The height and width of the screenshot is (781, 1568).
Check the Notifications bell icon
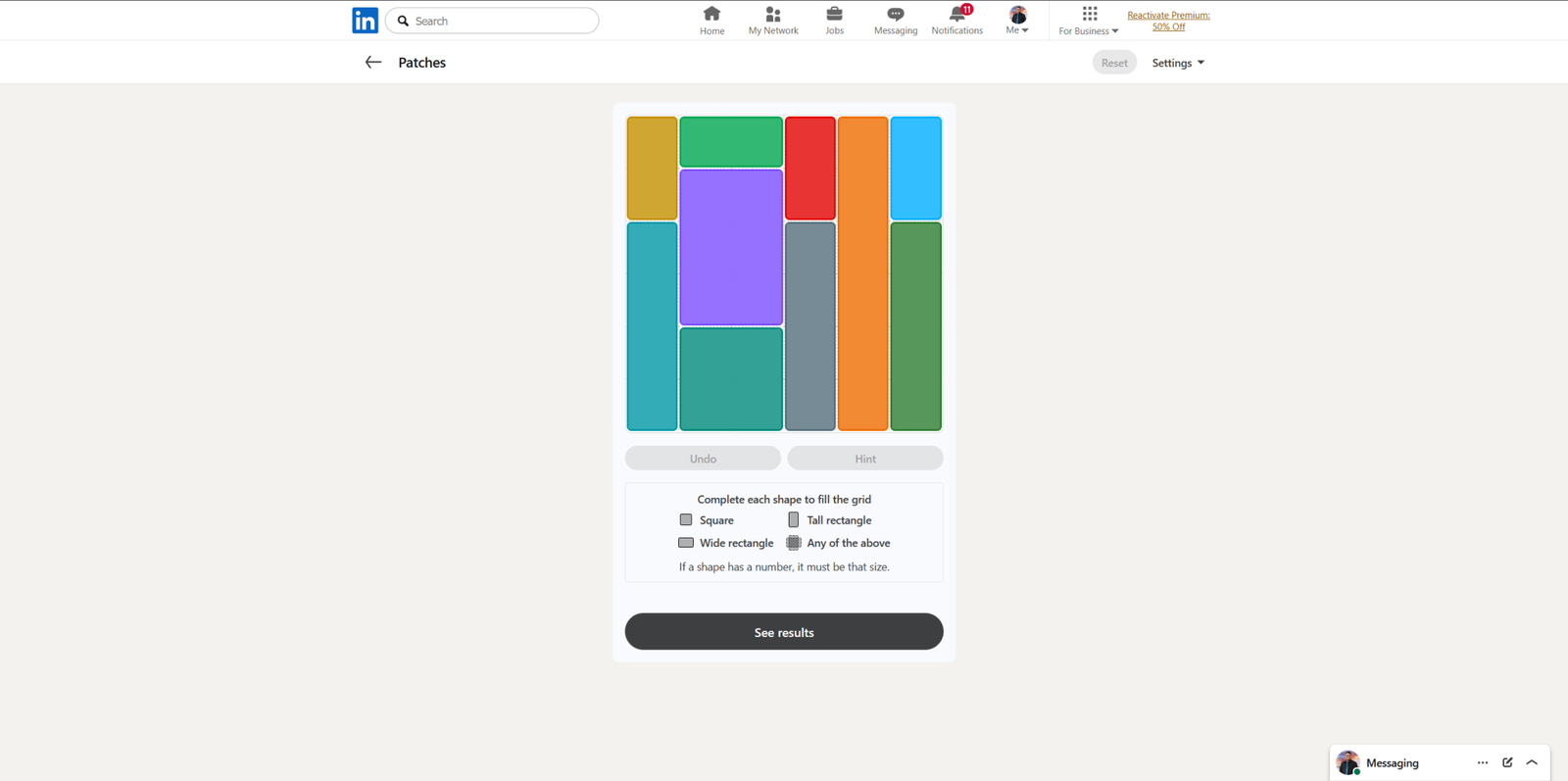click(x=956, y=15)
